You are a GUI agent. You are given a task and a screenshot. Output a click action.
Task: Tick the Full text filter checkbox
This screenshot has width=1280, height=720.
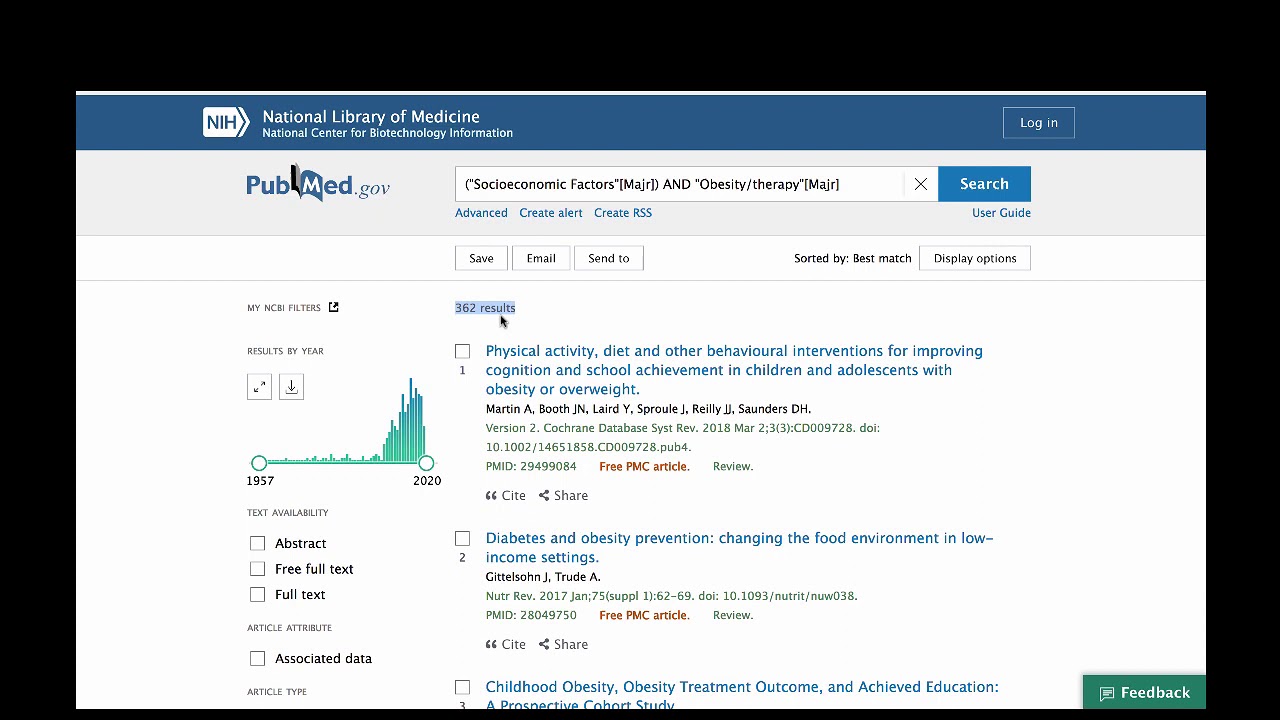(x=258, y=594)
